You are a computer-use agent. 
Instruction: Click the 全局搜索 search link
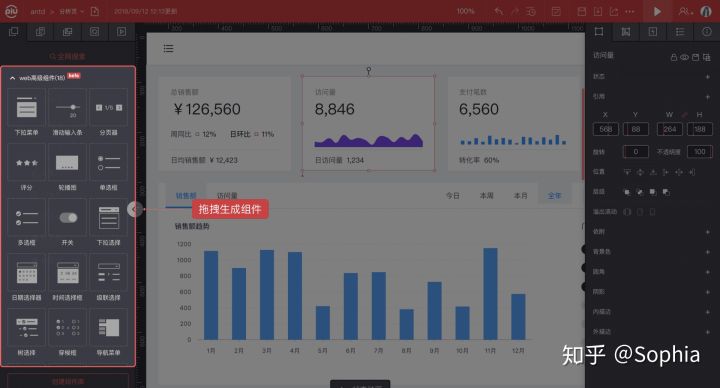coord(68,56)
